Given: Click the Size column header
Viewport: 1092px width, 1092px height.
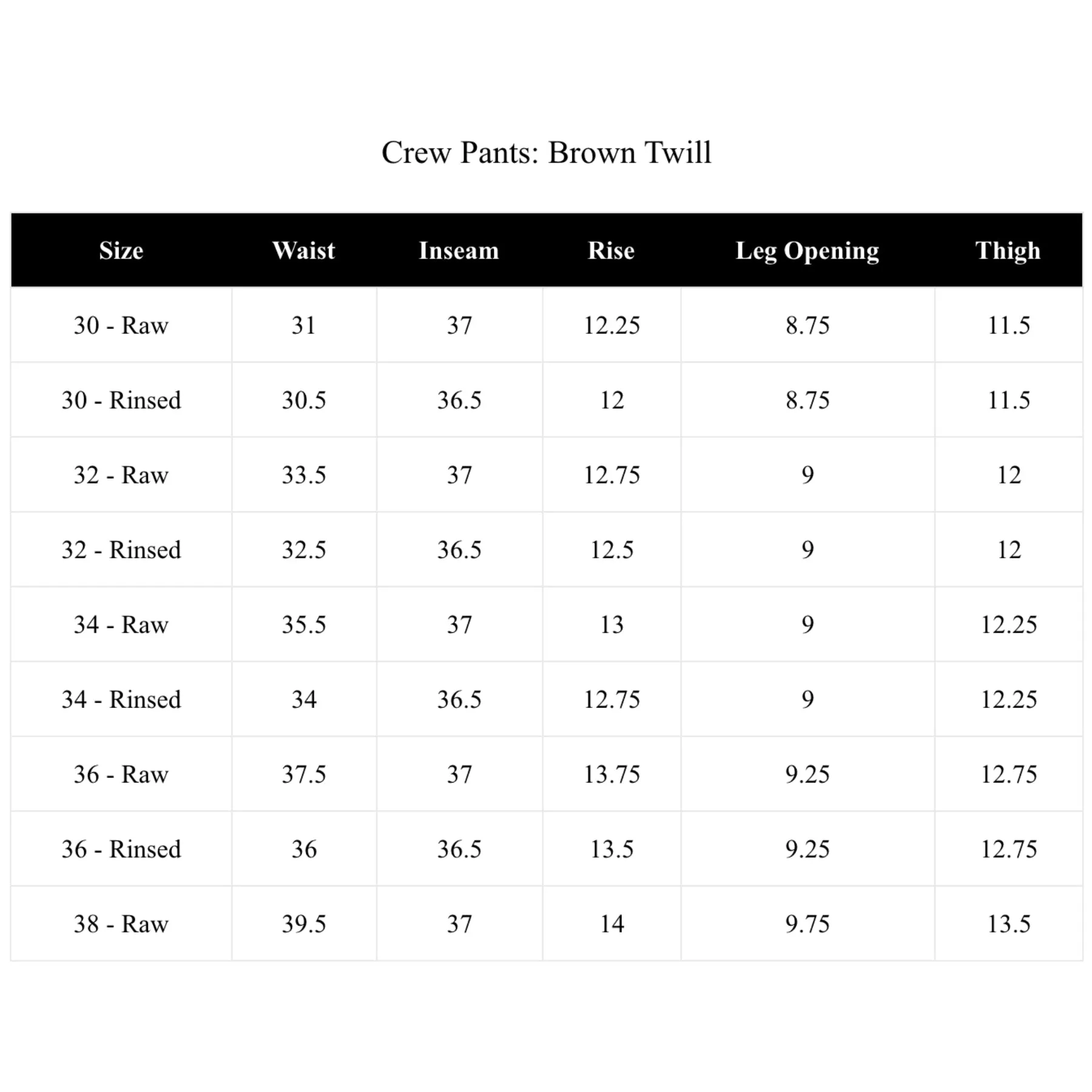Looking at the screenshot, I should (x=121, y=251).
